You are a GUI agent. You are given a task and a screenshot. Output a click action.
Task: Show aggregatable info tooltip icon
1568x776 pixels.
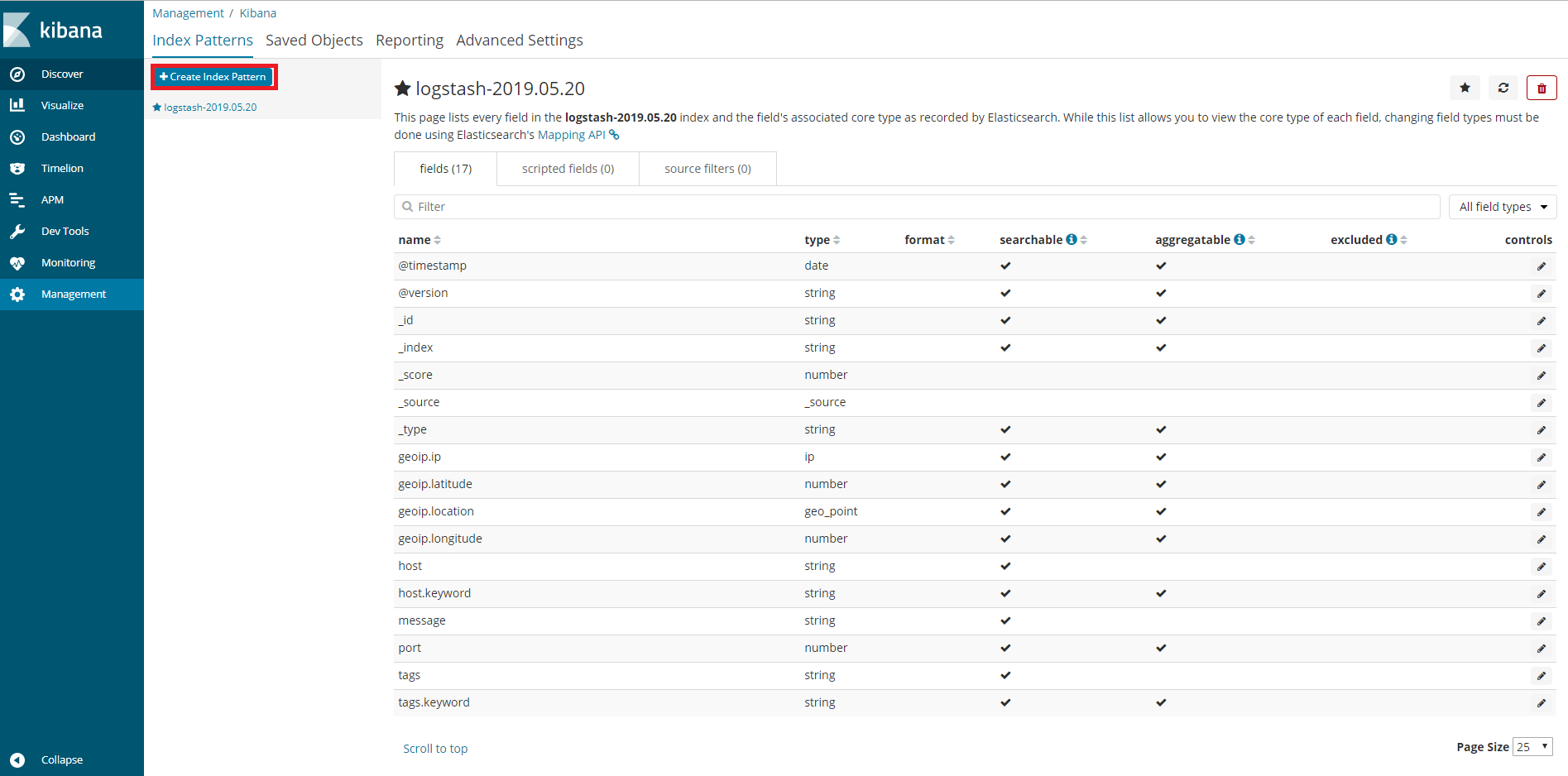pyautogui.click(x=1240, y=239)
